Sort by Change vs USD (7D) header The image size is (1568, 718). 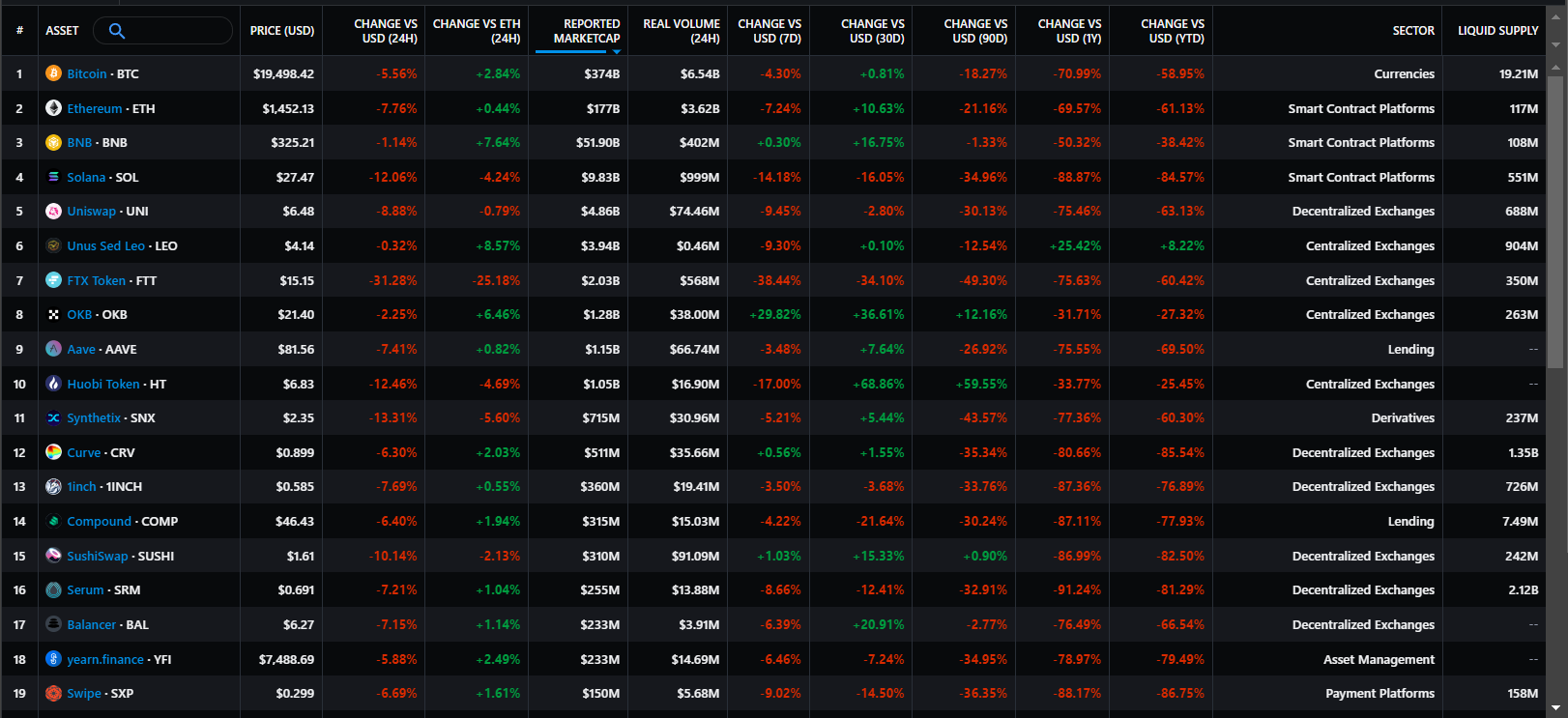tap(769, 31)
